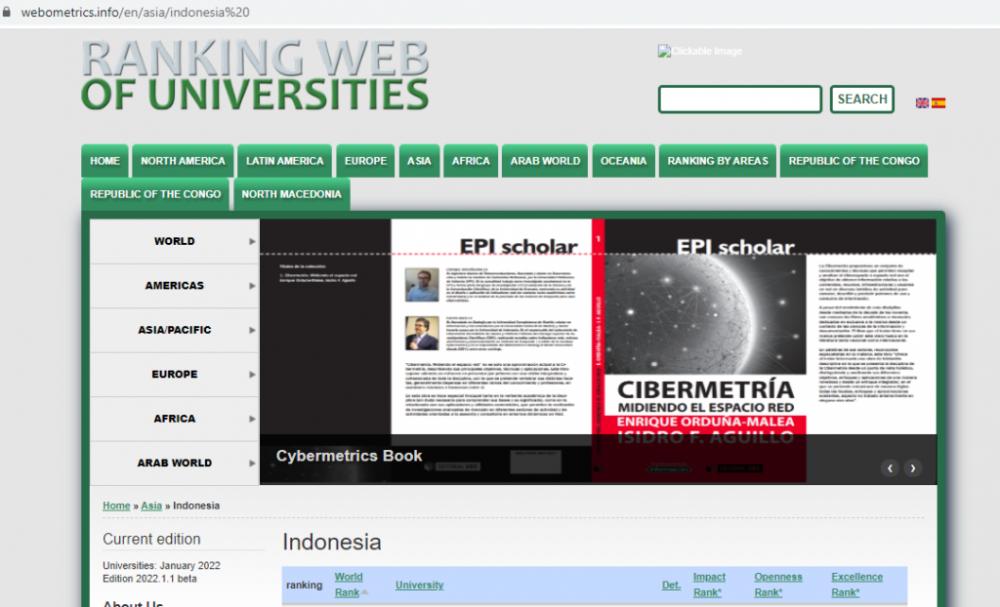
Task: Select EUROPE in the left sidebar menu
Action: tap(174, 374)
